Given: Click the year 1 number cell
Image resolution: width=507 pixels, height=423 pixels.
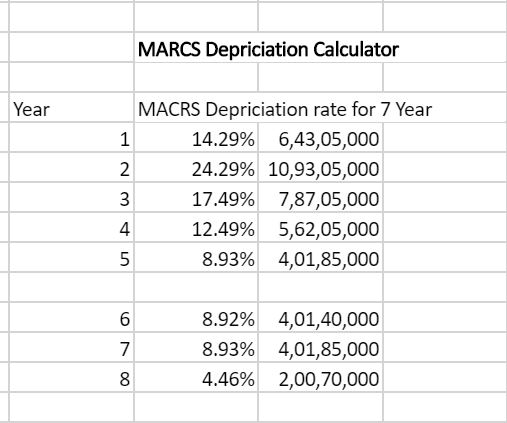Looking at the screenshot, I should [72, 139].
